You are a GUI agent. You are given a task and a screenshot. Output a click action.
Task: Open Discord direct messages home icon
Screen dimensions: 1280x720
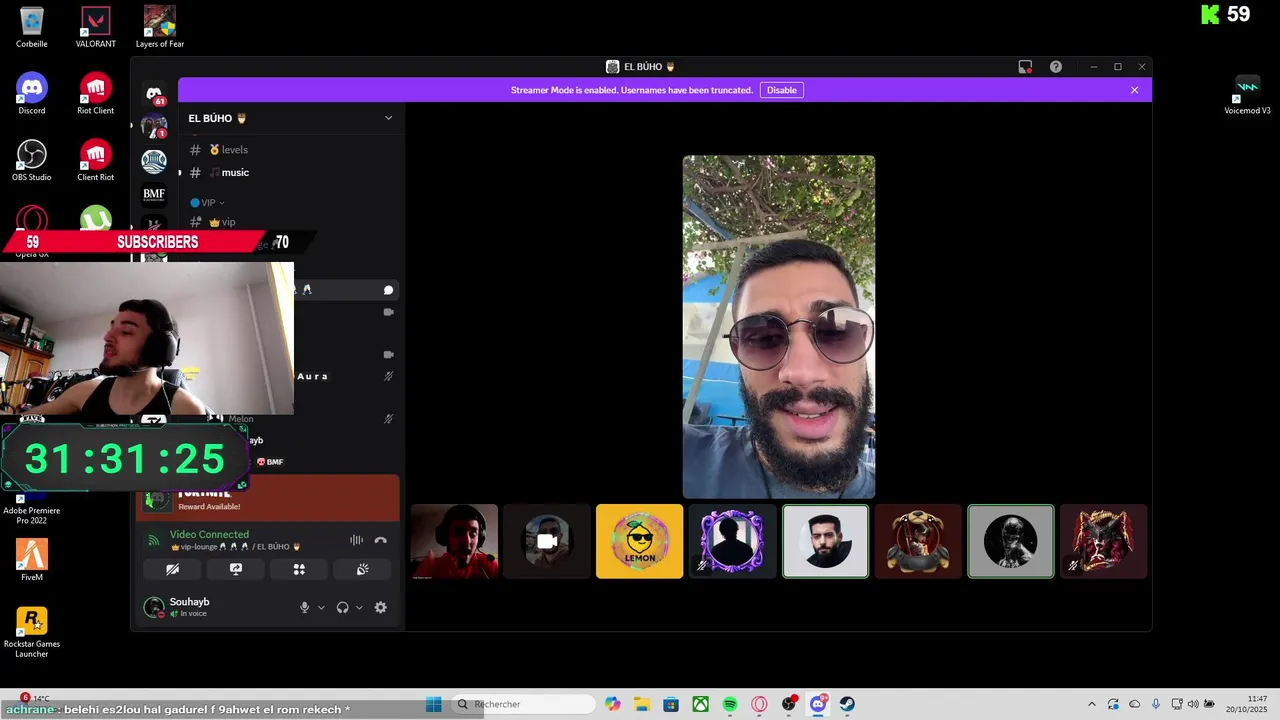click(x=154, y=94)
